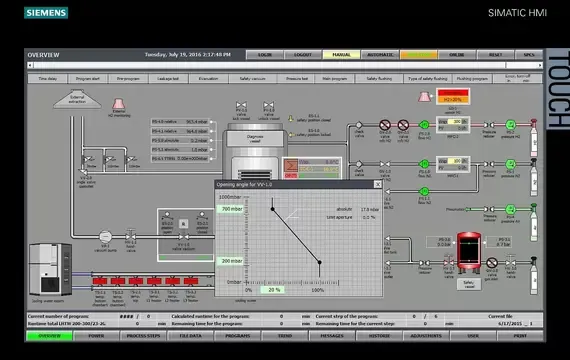Click the green PS-2 pressure H2 indicator
The height and width of the screenshot is (360, 570).
(510, 125)
